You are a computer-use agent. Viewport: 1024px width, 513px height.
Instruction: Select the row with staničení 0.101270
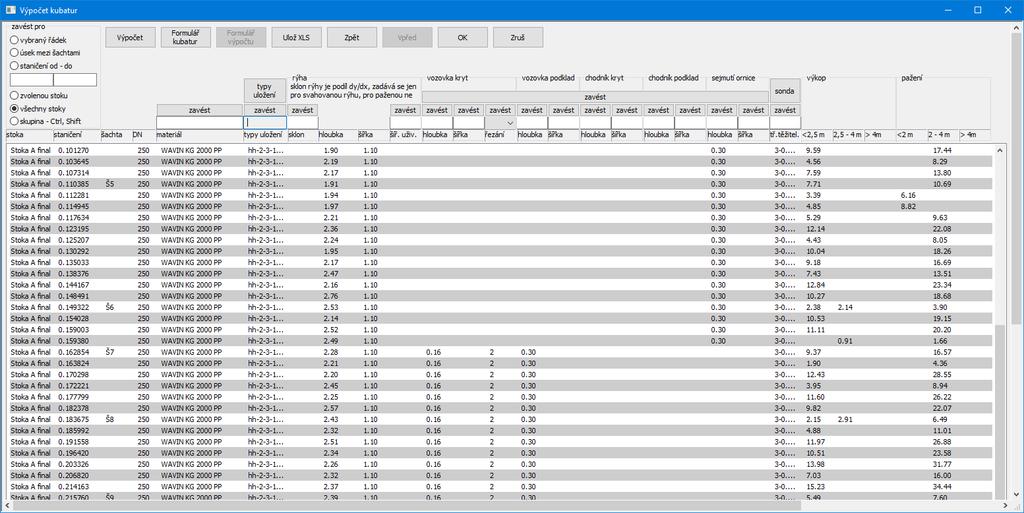pyautogui.click(x=500, y=150)
